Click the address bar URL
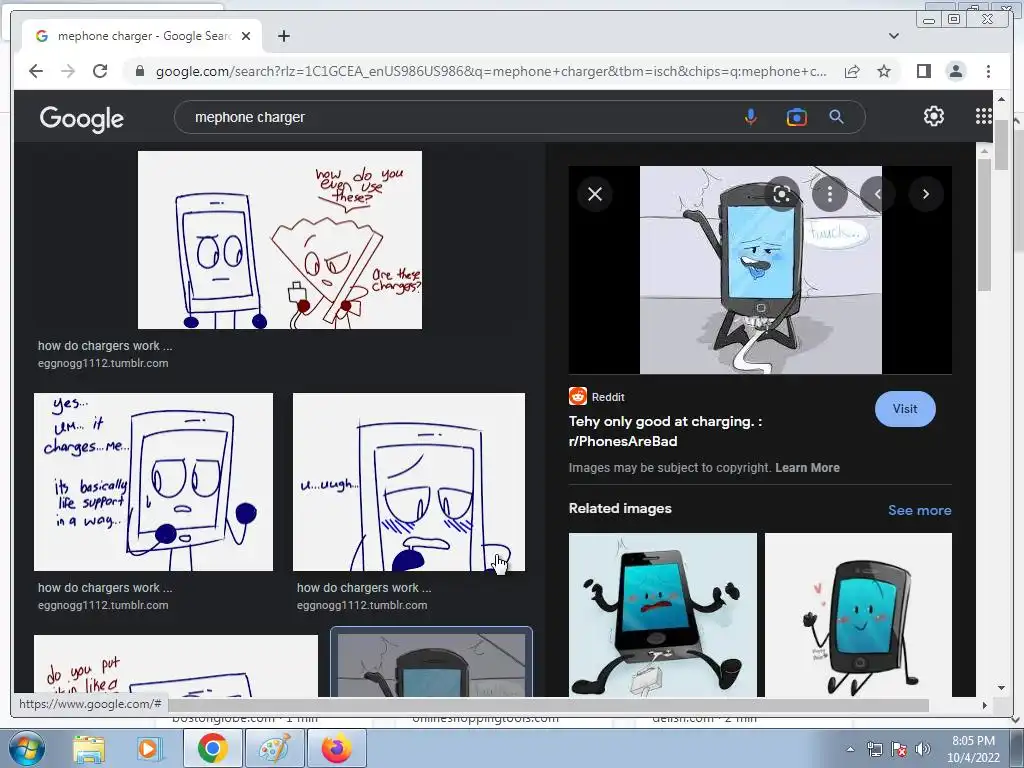This screenshot has width=1024, height=768. click(491, 71)
